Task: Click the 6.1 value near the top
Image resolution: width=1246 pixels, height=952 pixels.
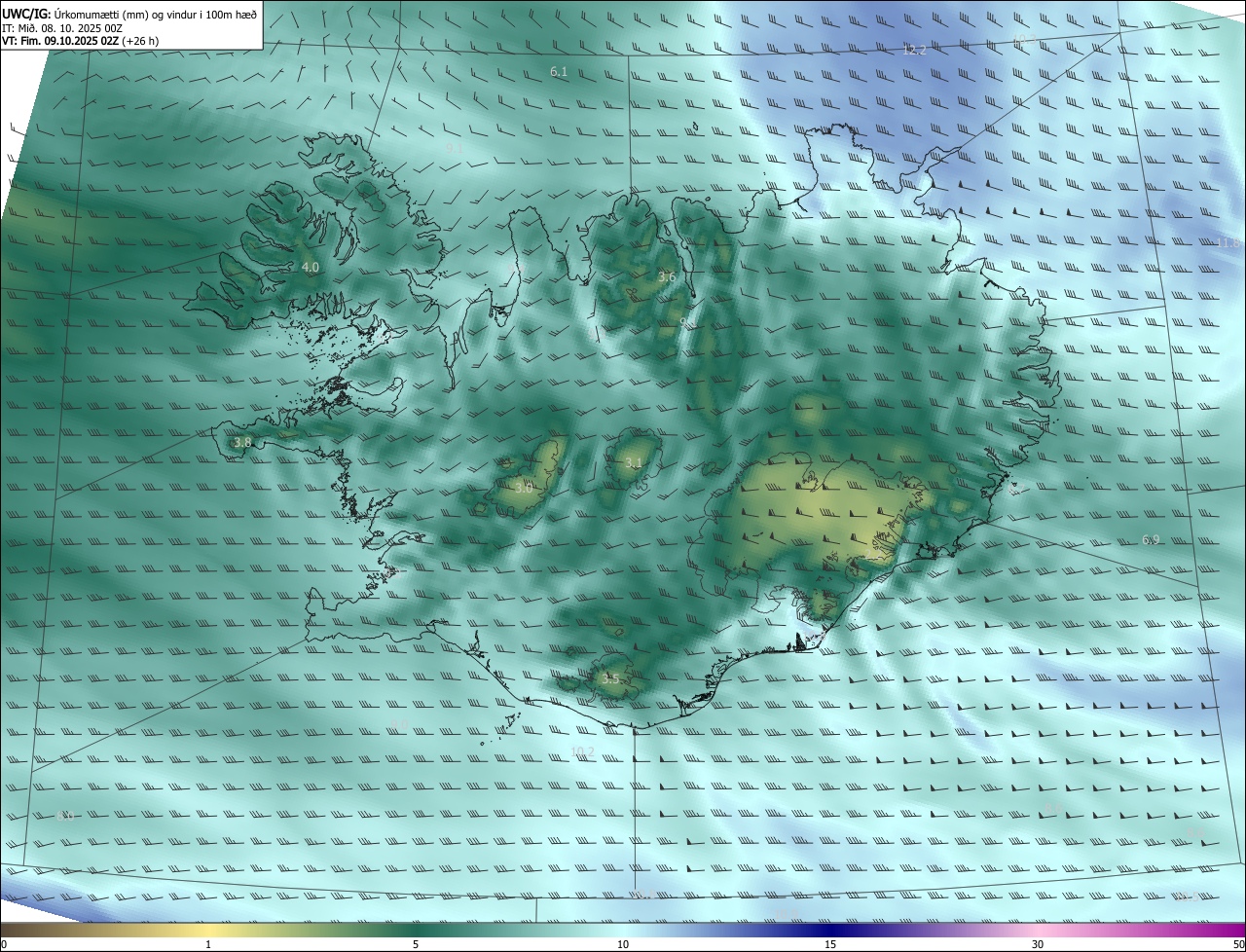Action: [559, 71]
